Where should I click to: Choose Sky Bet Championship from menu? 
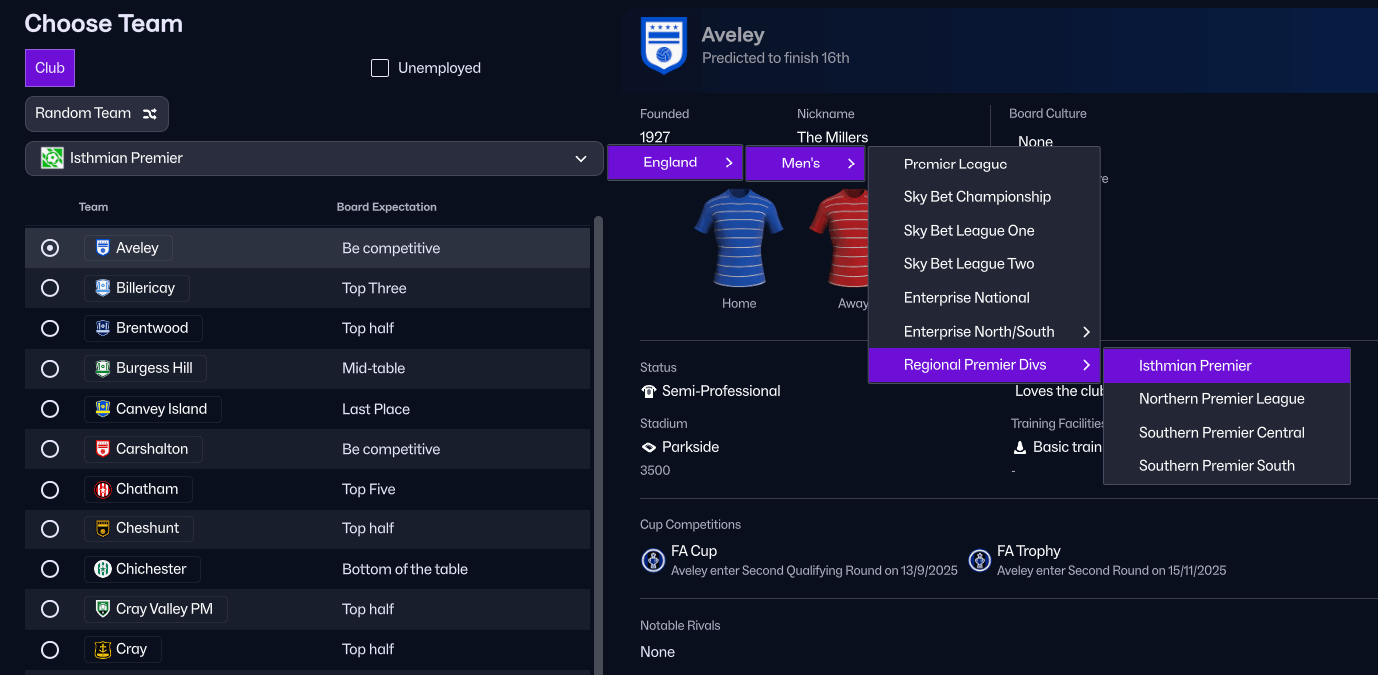(977, 197)
